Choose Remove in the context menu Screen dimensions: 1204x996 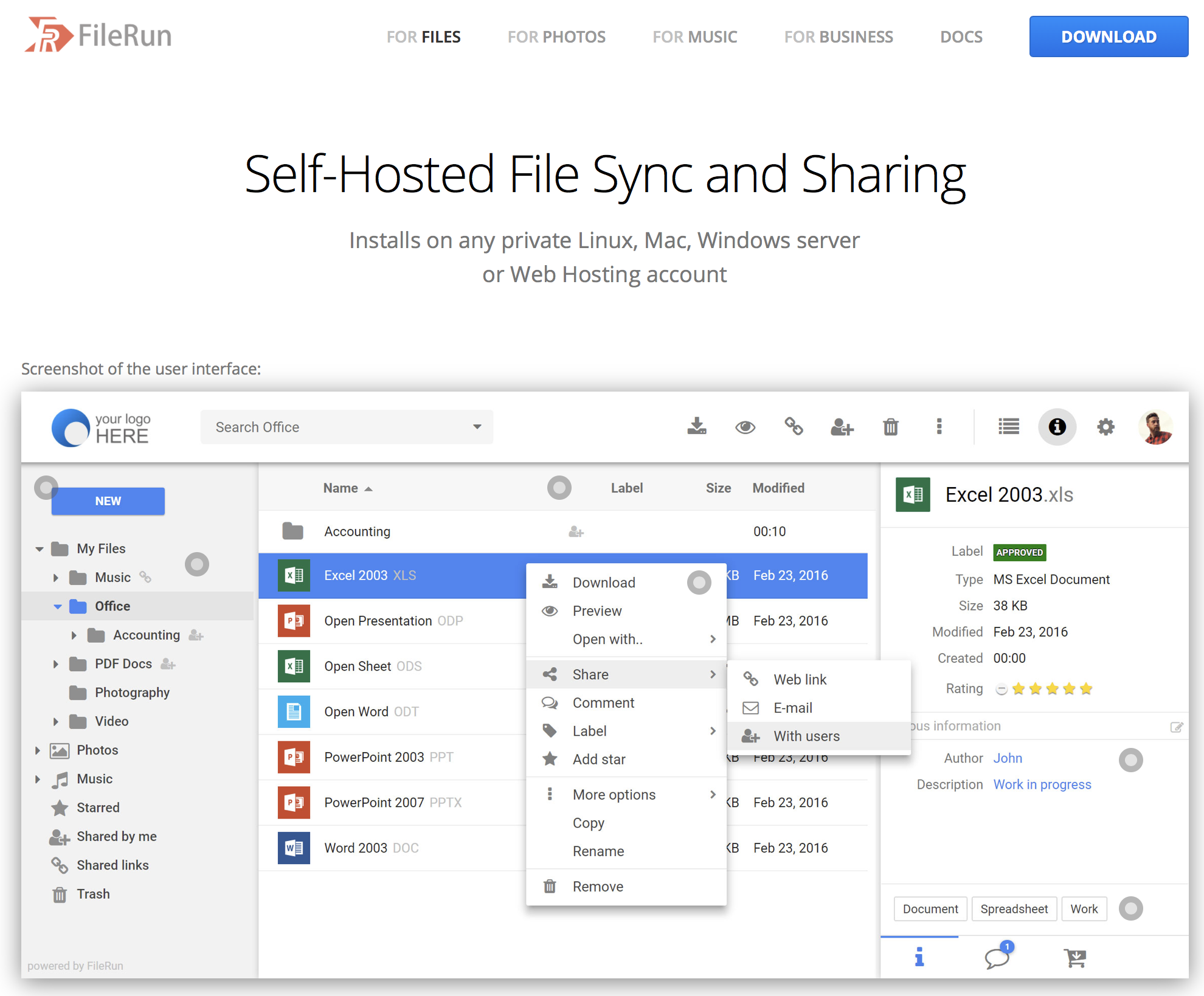[626, 887]
